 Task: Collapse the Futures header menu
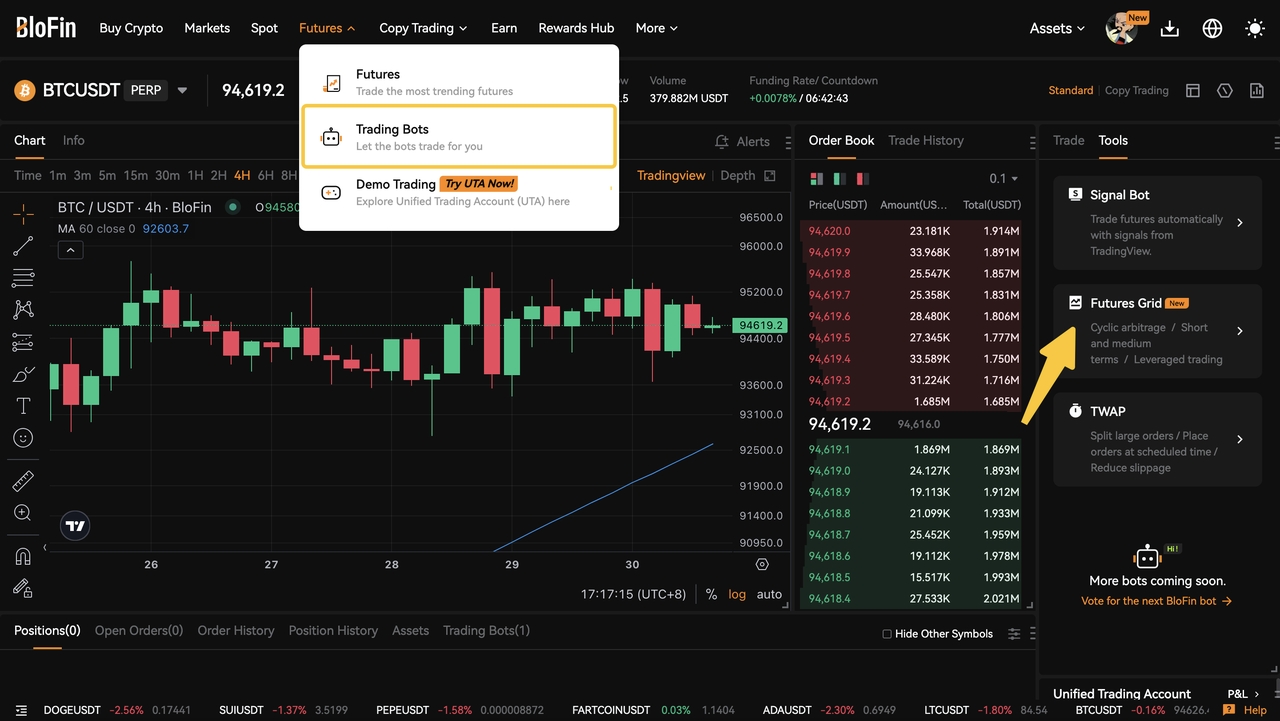(x=327, y=28)
